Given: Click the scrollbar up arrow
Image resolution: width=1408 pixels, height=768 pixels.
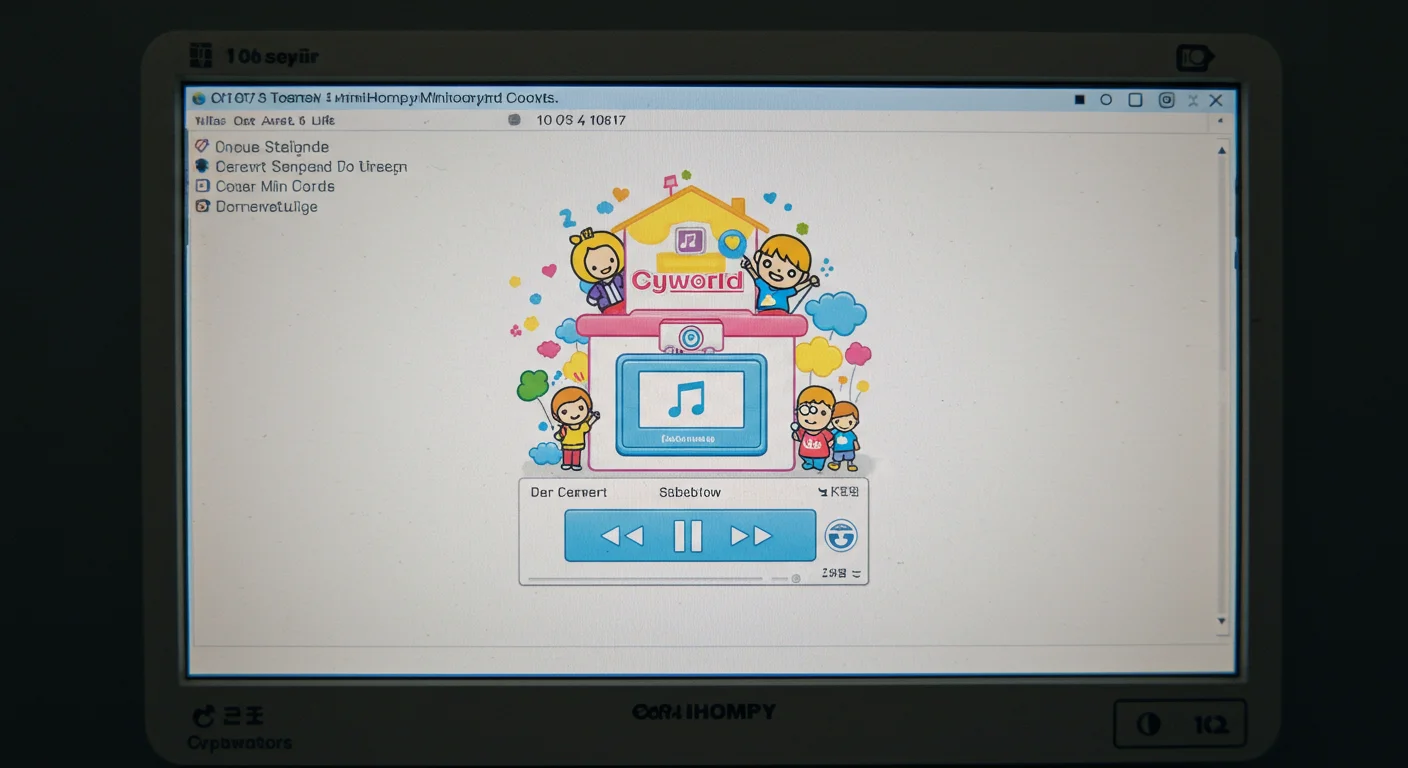Looking at the screenshot, I should click(1222, 151).
